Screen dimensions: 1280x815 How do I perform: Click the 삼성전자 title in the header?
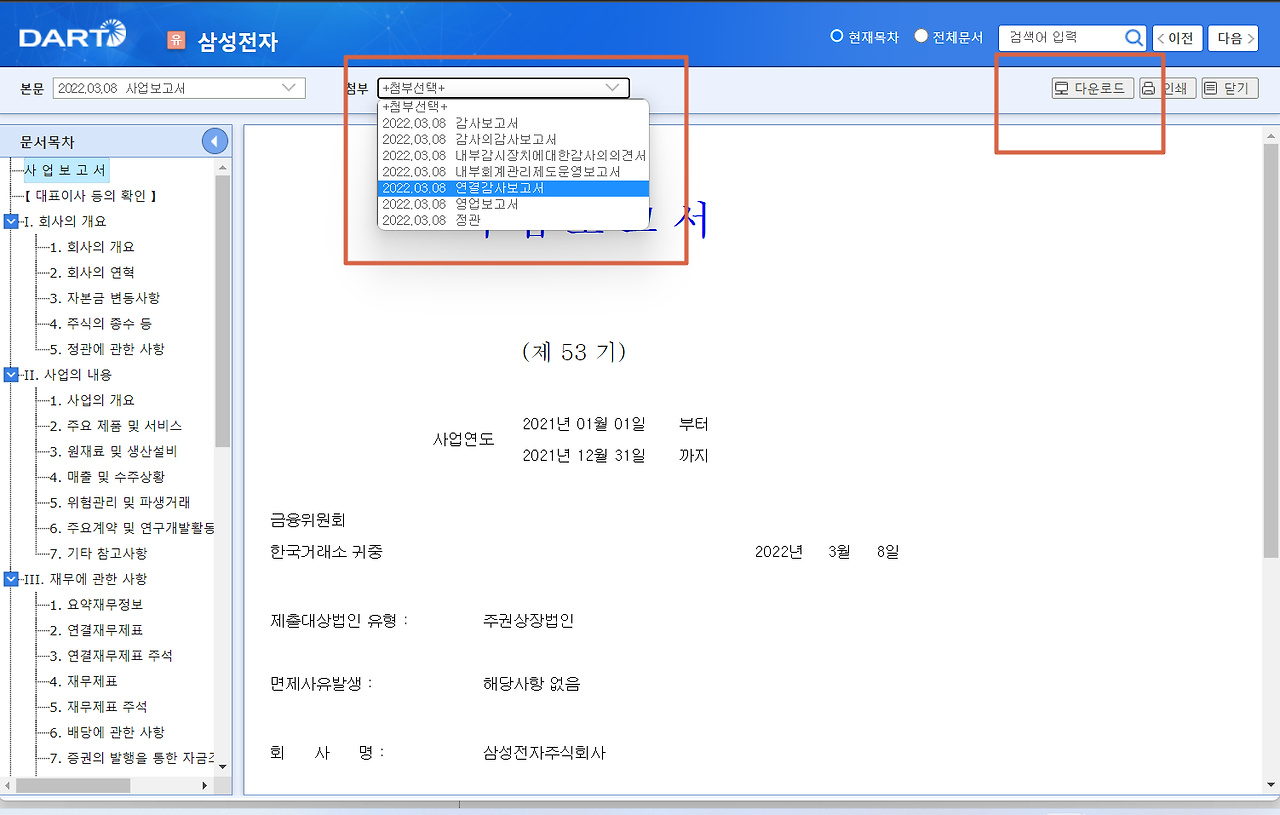click(x=238, y=41)
